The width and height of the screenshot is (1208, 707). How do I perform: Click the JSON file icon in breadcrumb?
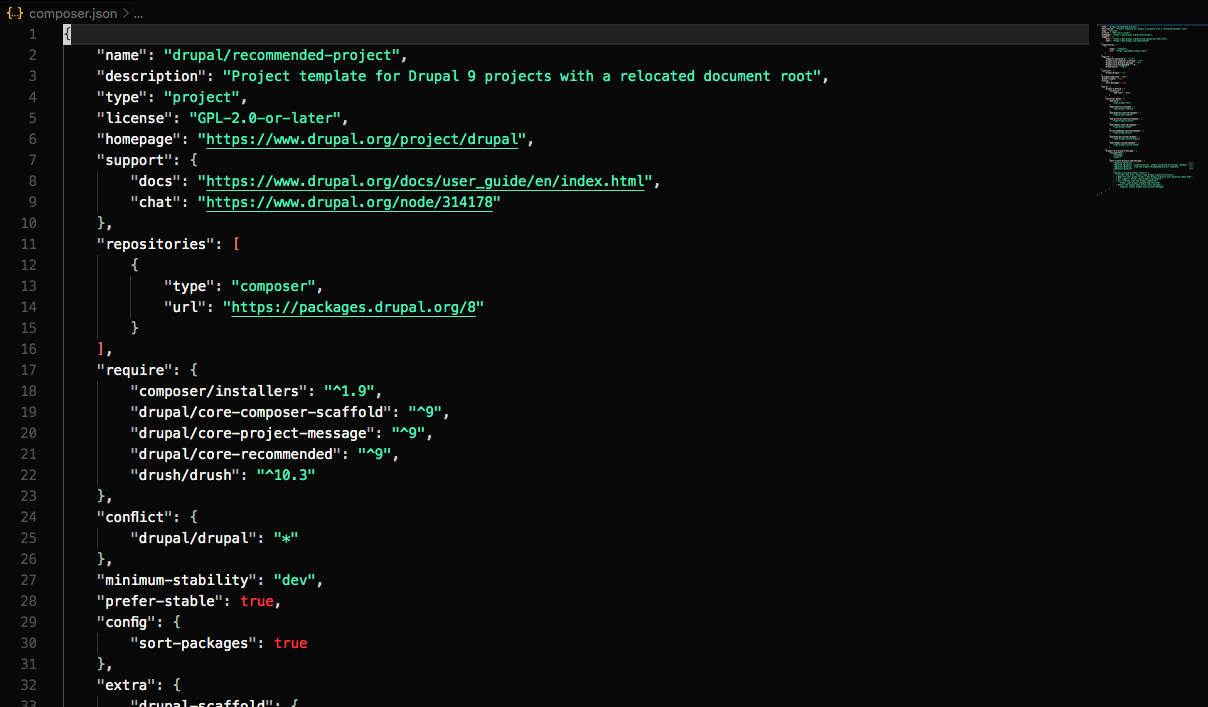[x=15, y=14]
